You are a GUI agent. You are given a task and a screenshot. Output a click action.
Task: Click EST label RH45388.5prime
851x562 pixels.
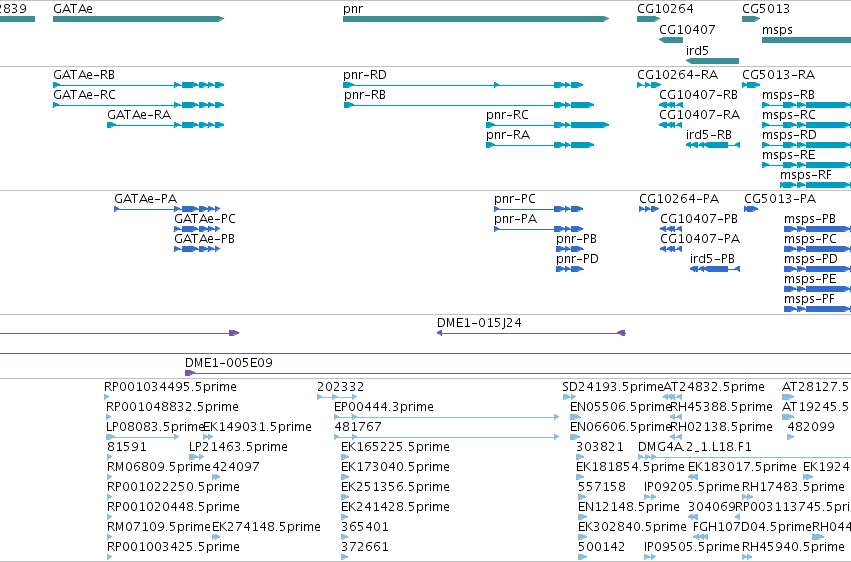pos(721,407)
